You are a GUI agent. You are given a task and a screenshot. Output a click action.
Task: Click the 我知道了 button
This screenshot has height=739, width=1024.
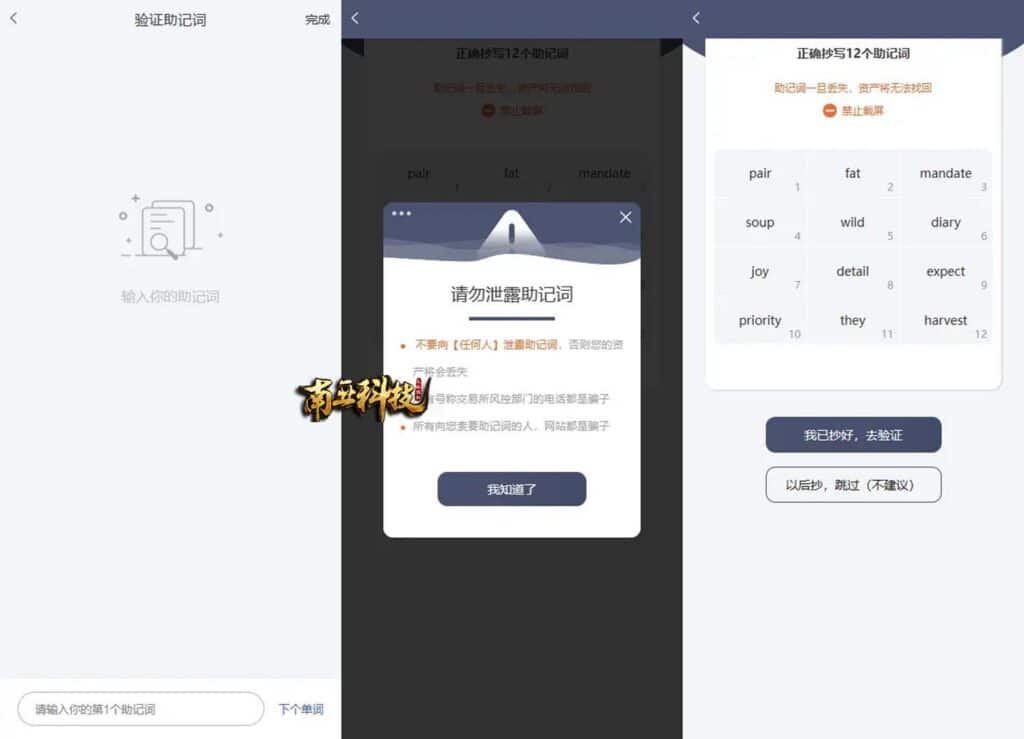(x=511, y=489)
